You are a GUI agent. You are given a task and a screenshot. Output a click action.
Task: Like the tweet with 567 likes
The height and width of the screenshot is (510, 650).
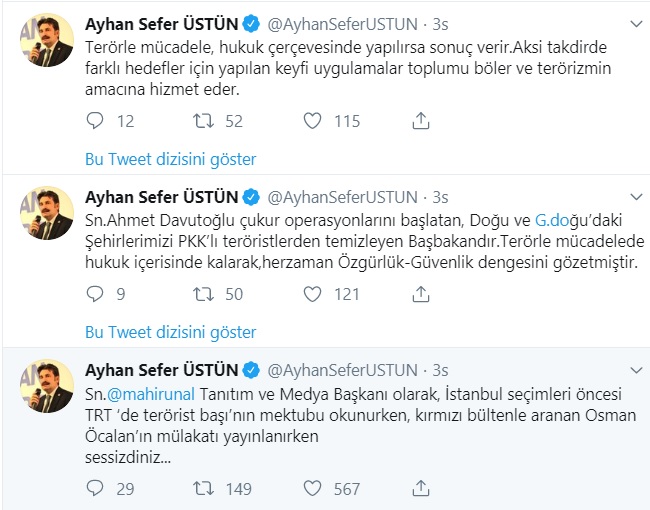(x=312, y=488)
